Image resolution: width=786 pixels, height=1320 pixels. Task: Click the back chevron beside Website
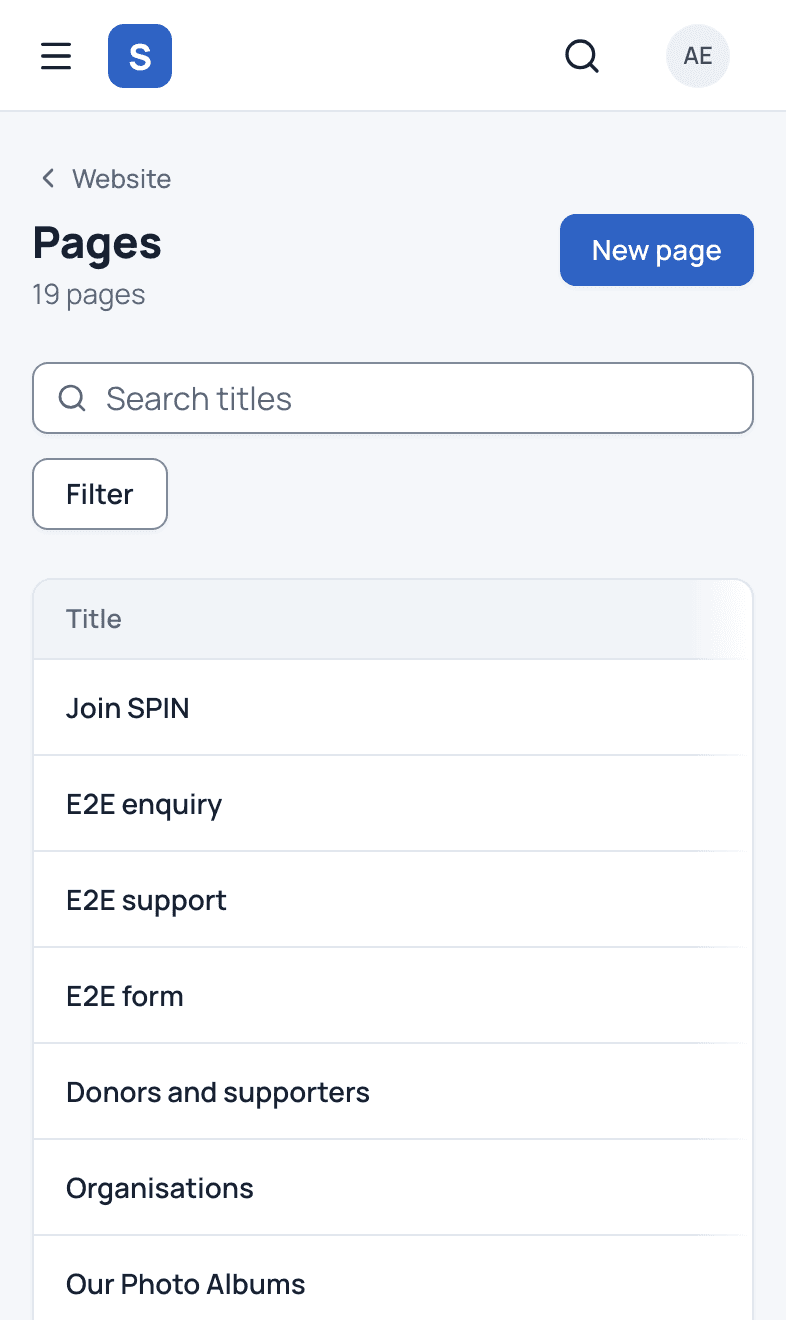pos(47,179)
